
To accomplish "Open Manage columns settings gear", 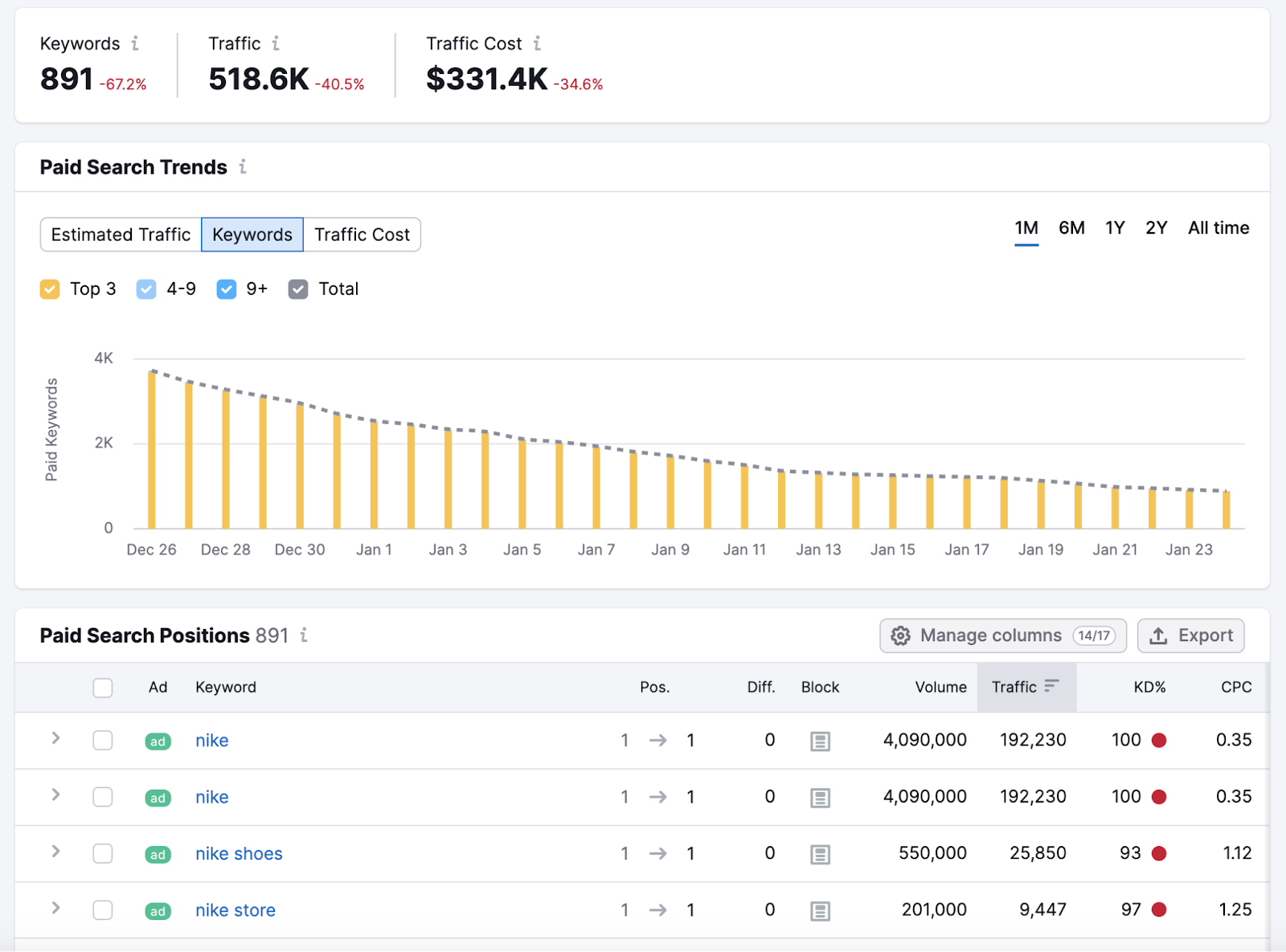I will tap(900, 635).
